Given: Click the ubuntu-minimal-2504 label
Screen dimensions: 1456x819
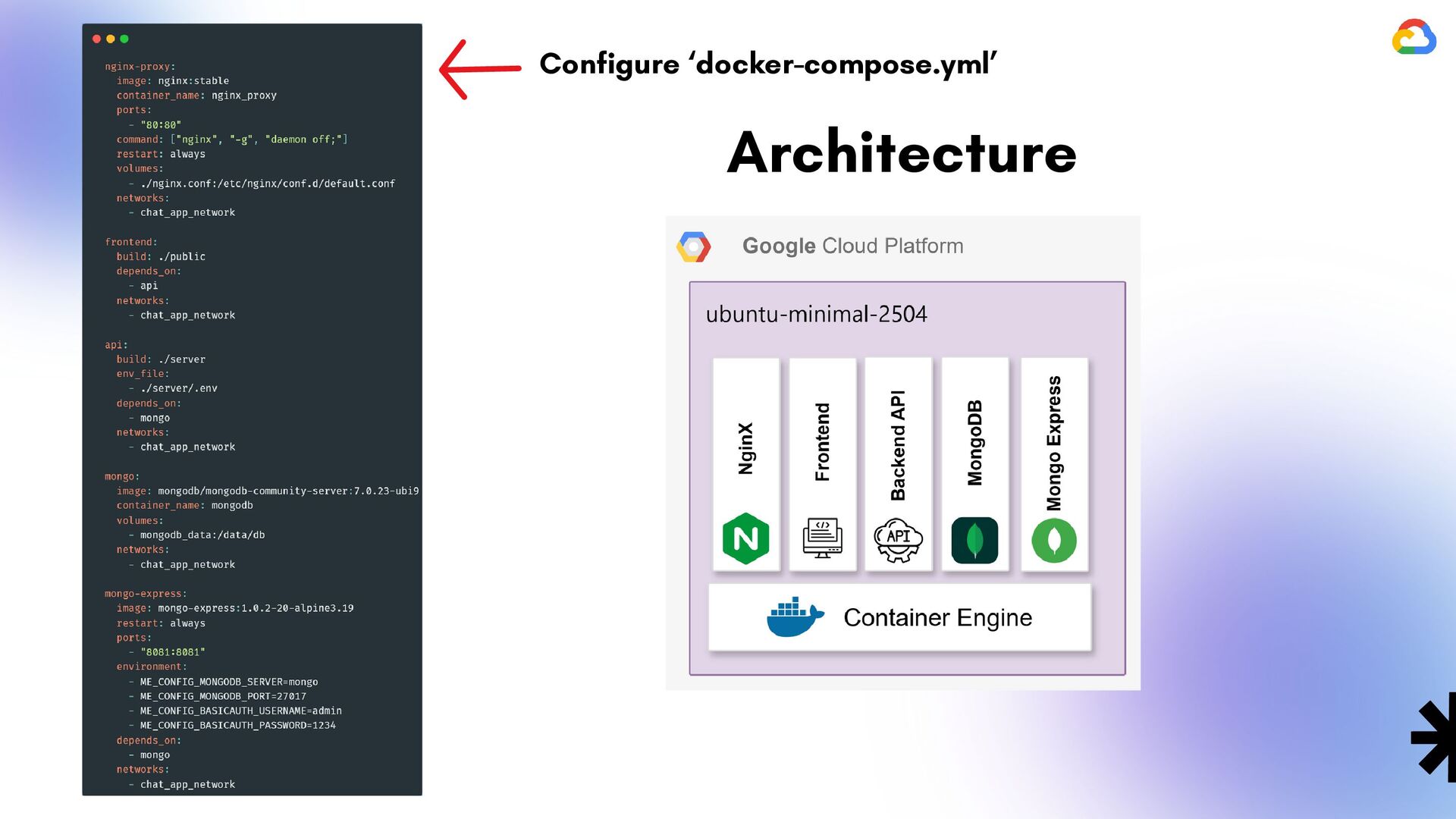Looking at the screenshot, I should (816, 314).
